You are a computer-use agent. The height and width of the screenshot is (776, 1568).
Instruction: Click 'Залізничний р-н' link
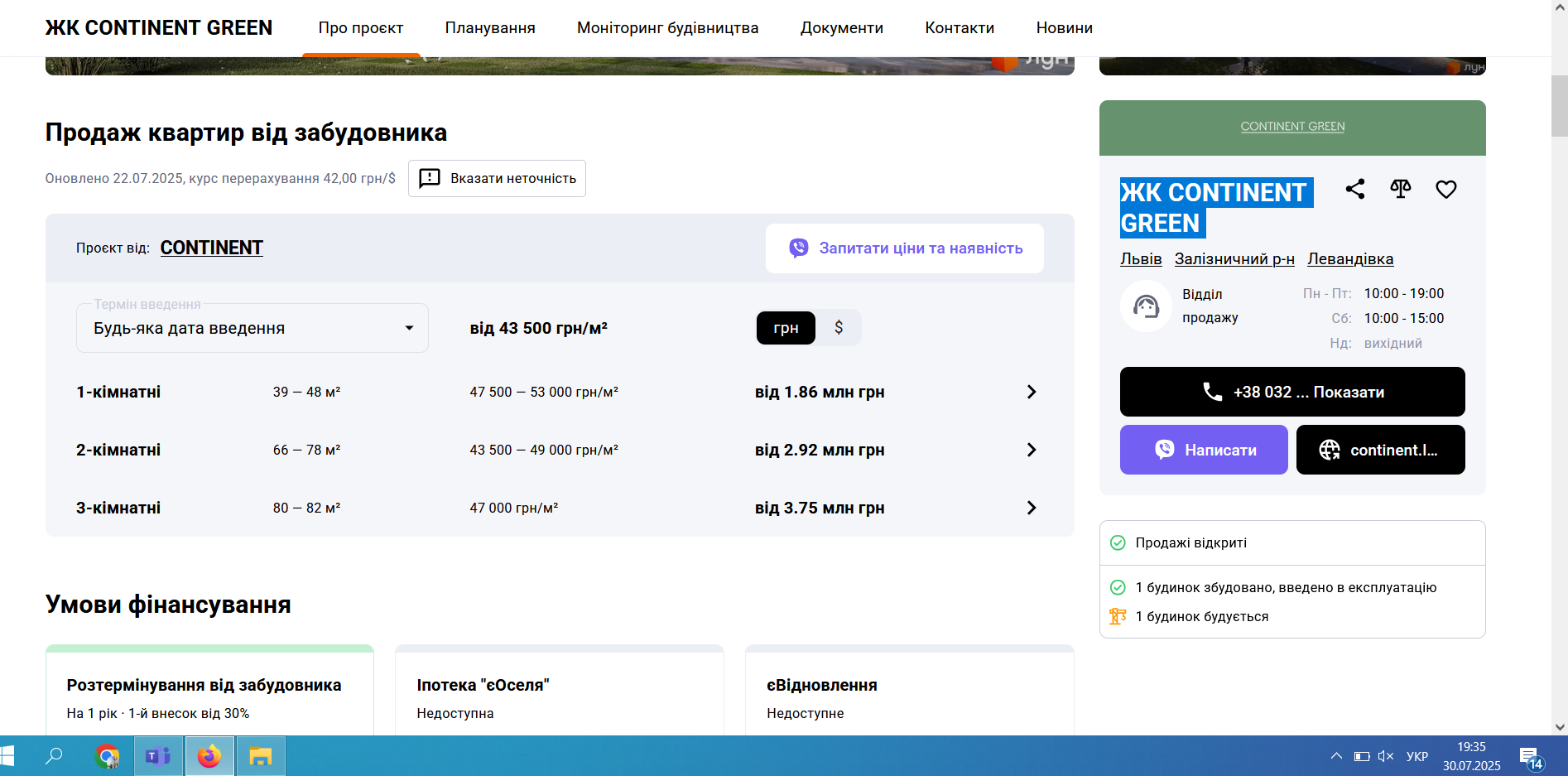(x=1234, y=259)
